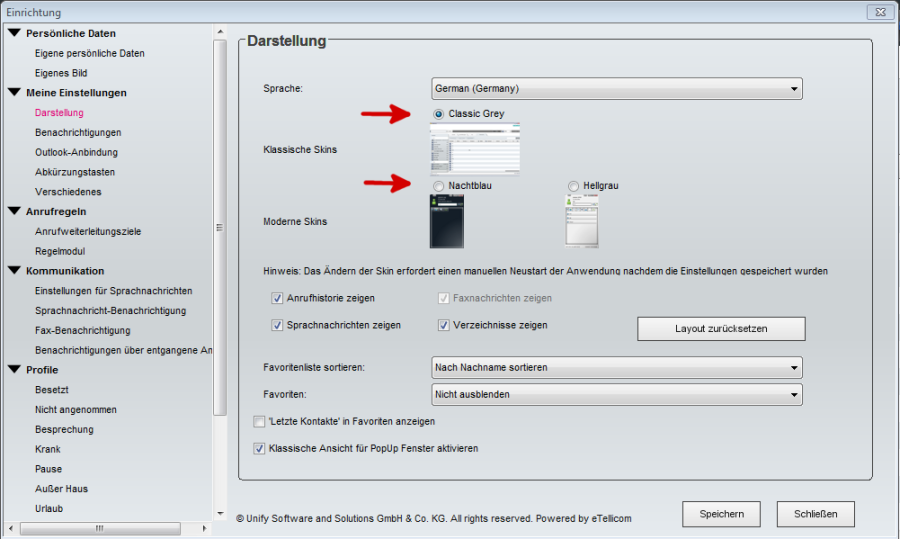Select the Hellgrau skin radio button
This screenshot has height=539, width=900.
573,186
